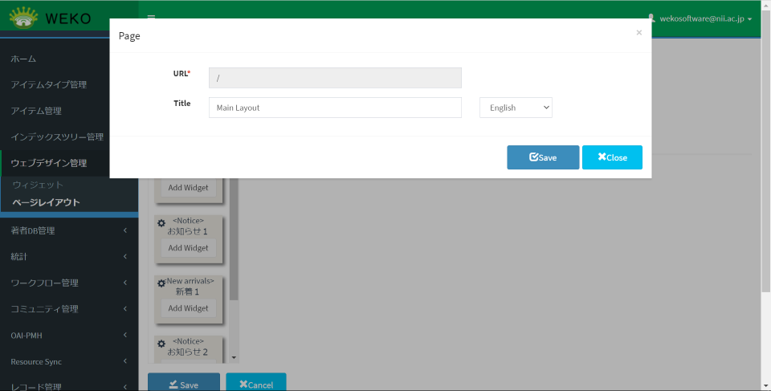Open the English language dropdown

[x=516, y=108]
